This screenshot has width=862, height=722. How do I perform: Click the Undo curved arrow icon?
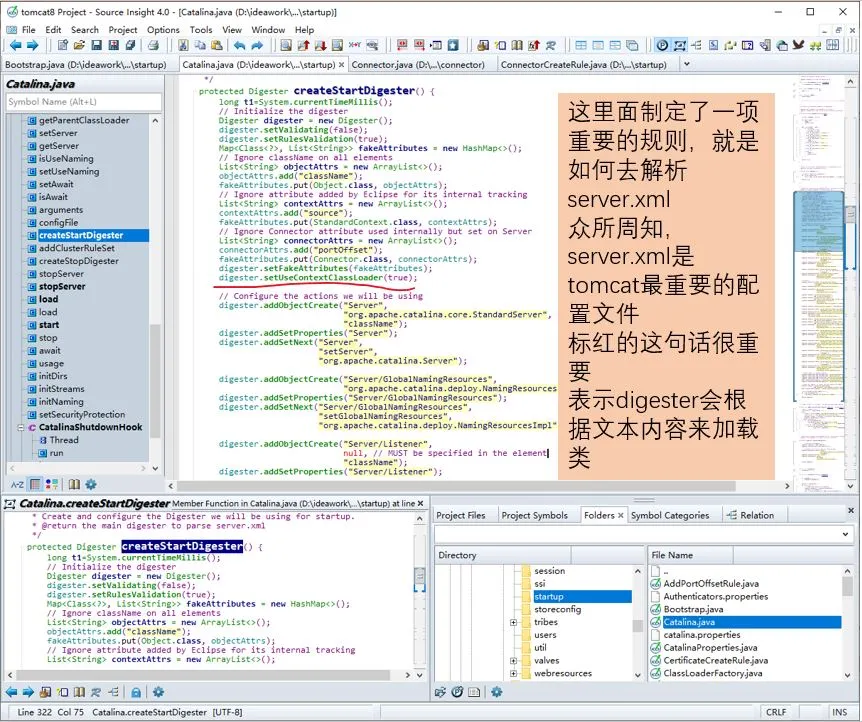point(239,45)
